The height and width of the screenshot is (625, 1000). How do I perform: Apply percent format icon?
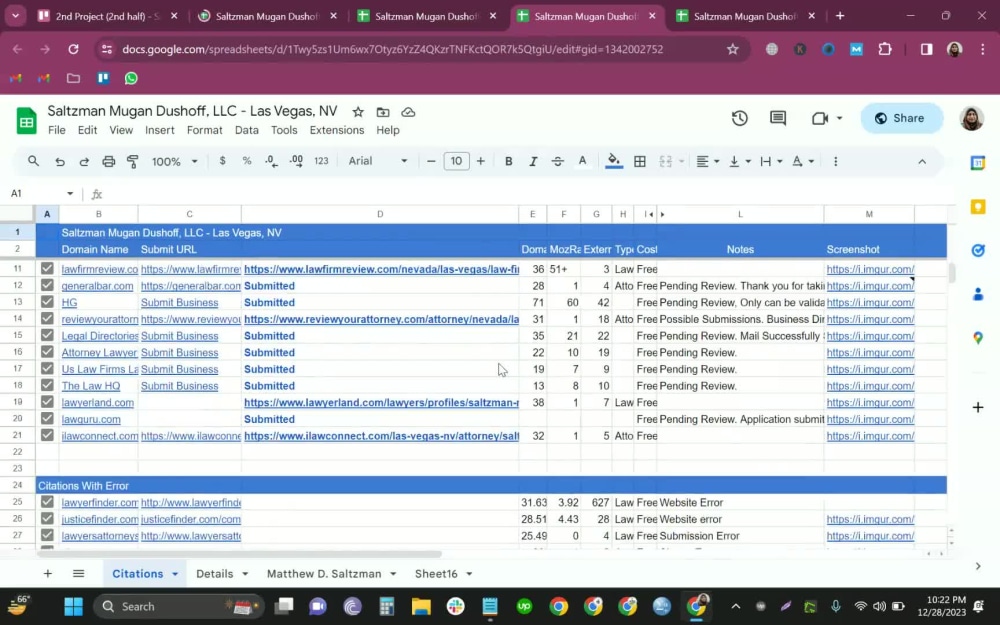[247, 161]
